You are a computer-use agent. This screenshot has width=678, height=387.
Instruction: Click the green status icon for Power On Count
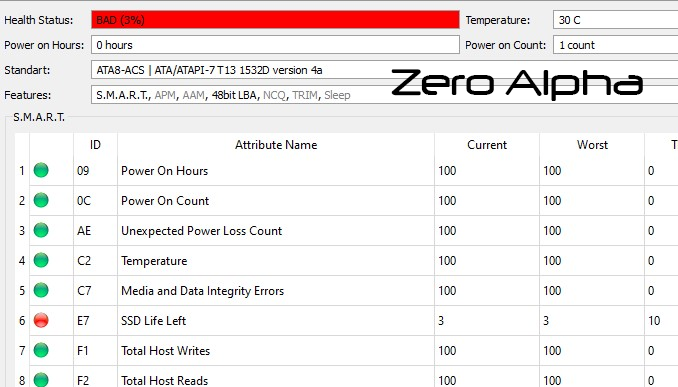pyautogui.click(x=41, y=200)
